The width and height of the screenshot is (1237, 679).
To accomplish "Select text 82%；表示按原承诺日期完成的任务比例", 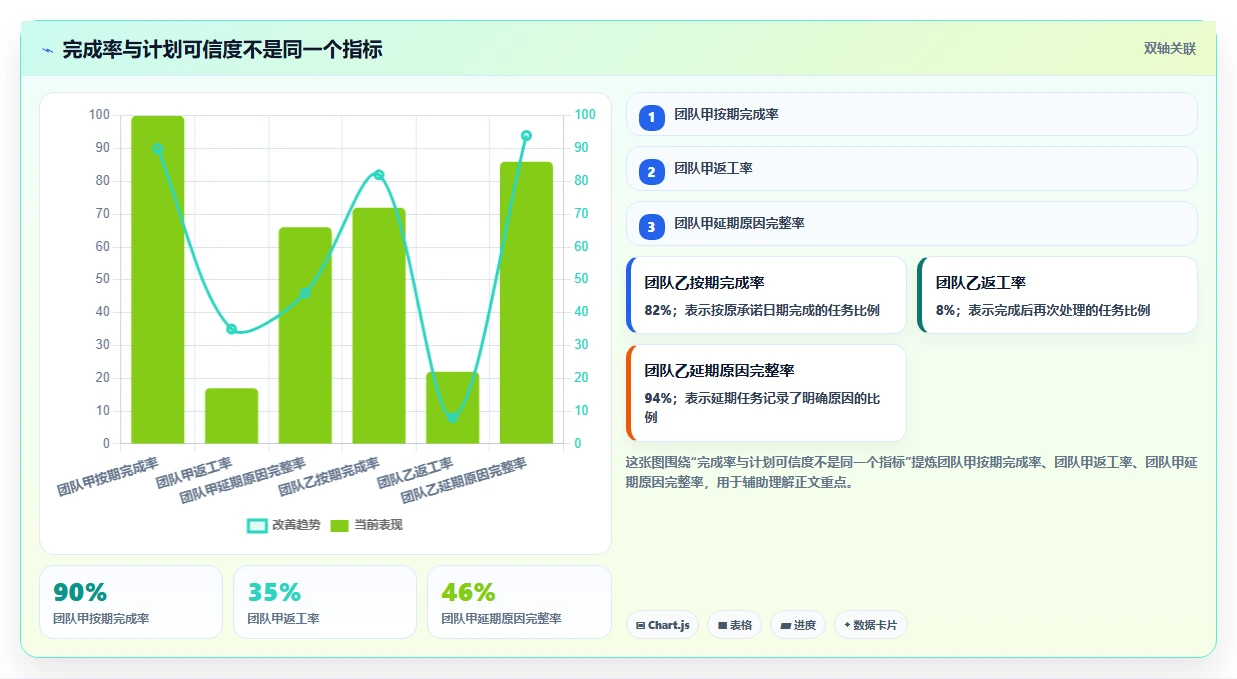I will coord(762,310).
